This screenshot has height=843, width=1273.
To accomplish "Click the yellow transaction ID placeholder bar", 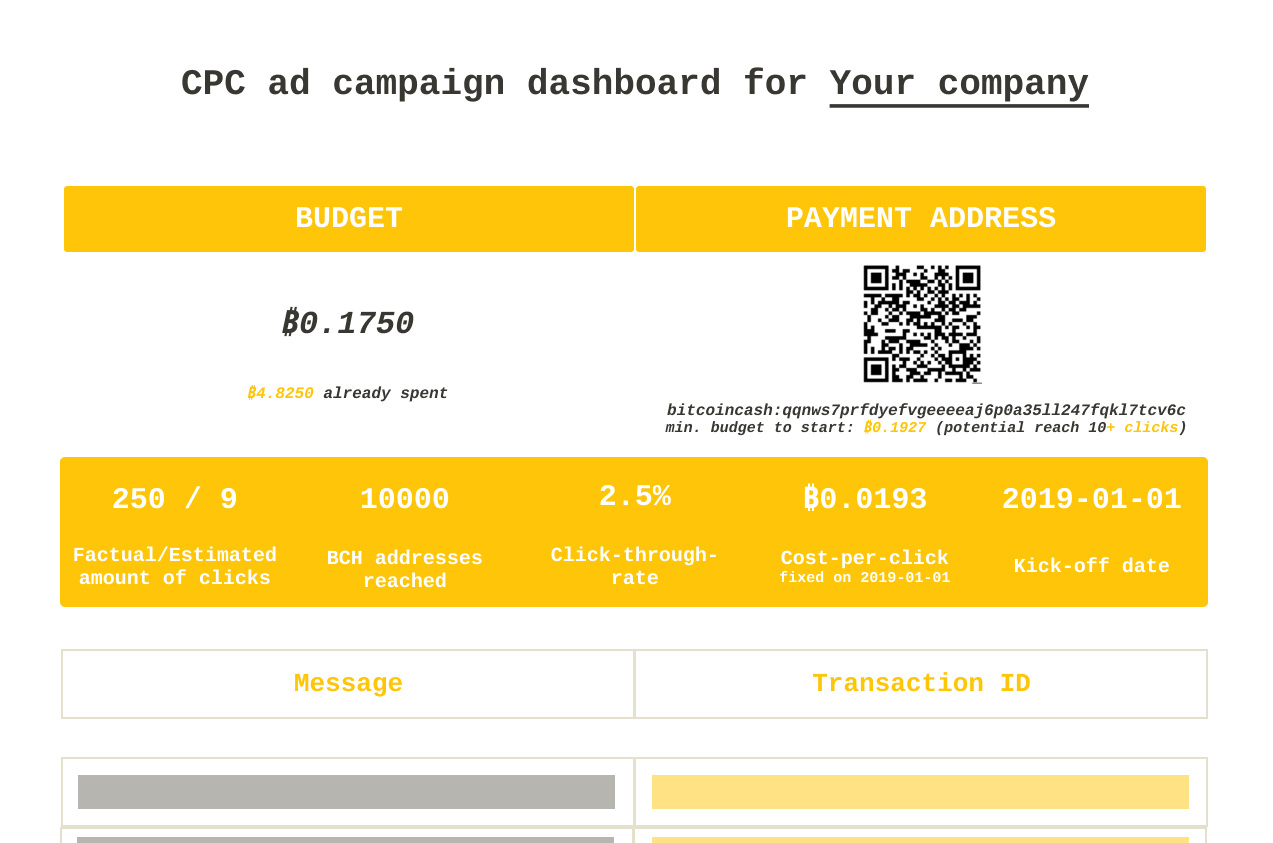I will click(920, 790).
